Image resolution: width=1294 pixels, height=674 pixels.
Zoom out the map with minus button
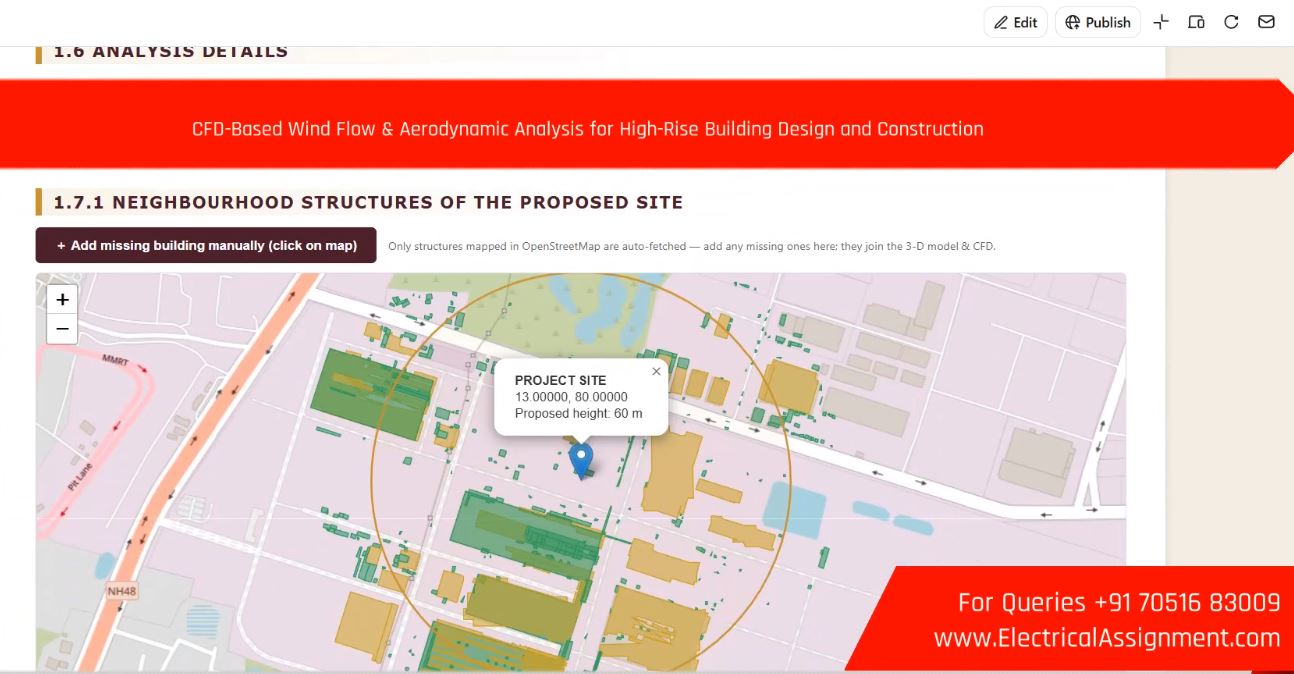coord(62,329)
